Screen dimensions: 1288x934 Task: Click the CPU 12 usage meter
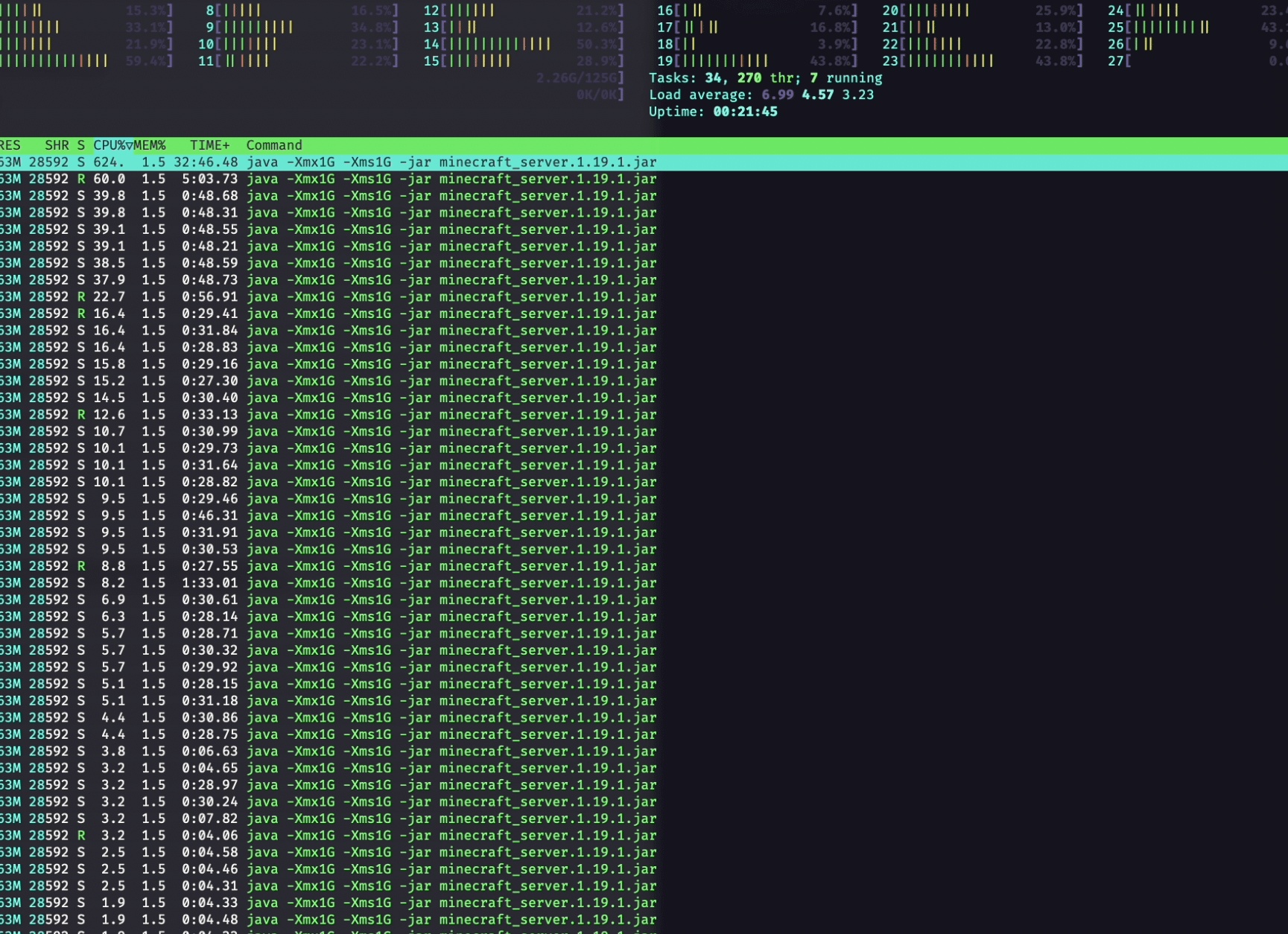(x=524, y=10)
